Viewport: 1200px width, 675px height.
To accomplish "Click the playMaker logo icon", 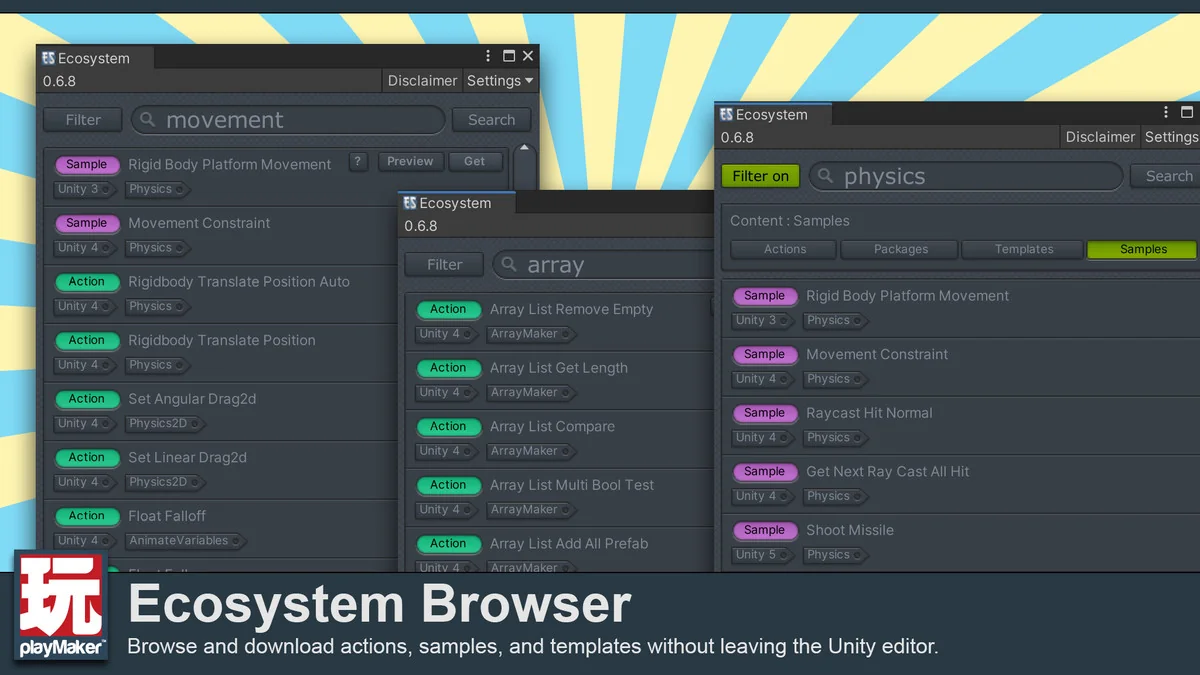I will [x=62, y=606].
